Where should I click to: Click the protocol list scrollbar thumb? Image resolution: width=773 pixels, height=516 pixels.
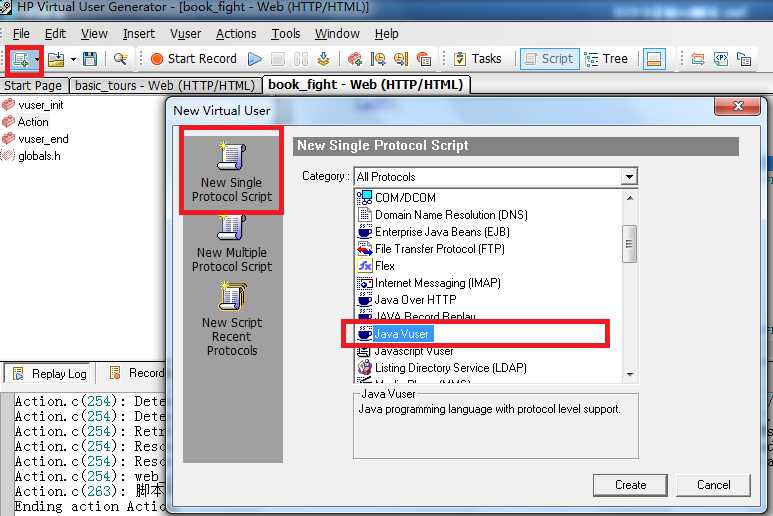pyautogui.click(x=630, y=244)
